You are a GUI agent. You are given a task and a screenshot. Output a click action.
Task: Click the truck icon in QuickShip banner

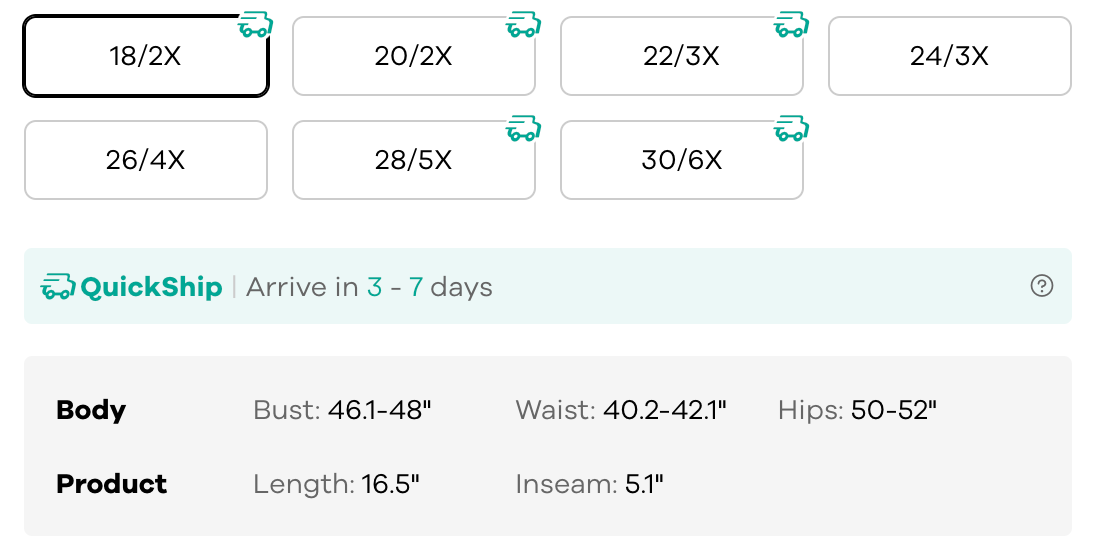(x=58, y=287)
